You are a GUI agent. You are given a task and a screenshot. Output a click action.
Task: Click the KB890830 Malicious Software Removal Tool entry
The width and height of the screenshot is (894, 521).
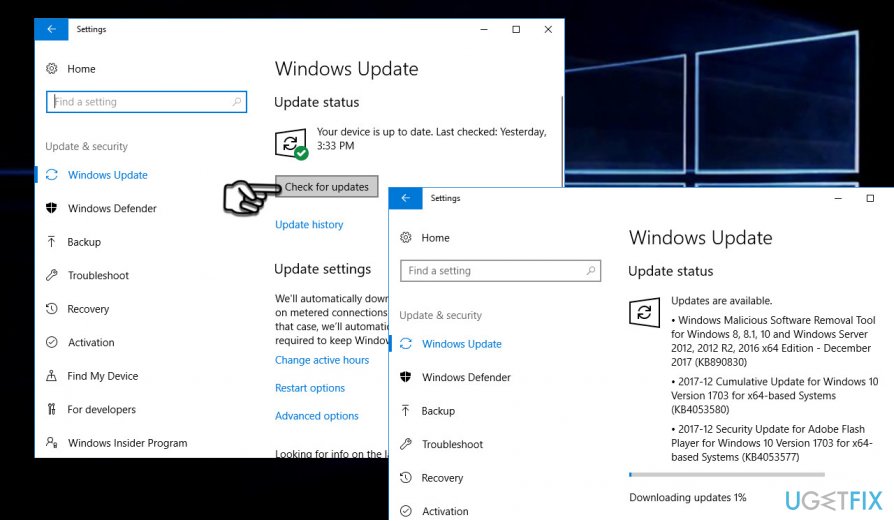(773, 341)
